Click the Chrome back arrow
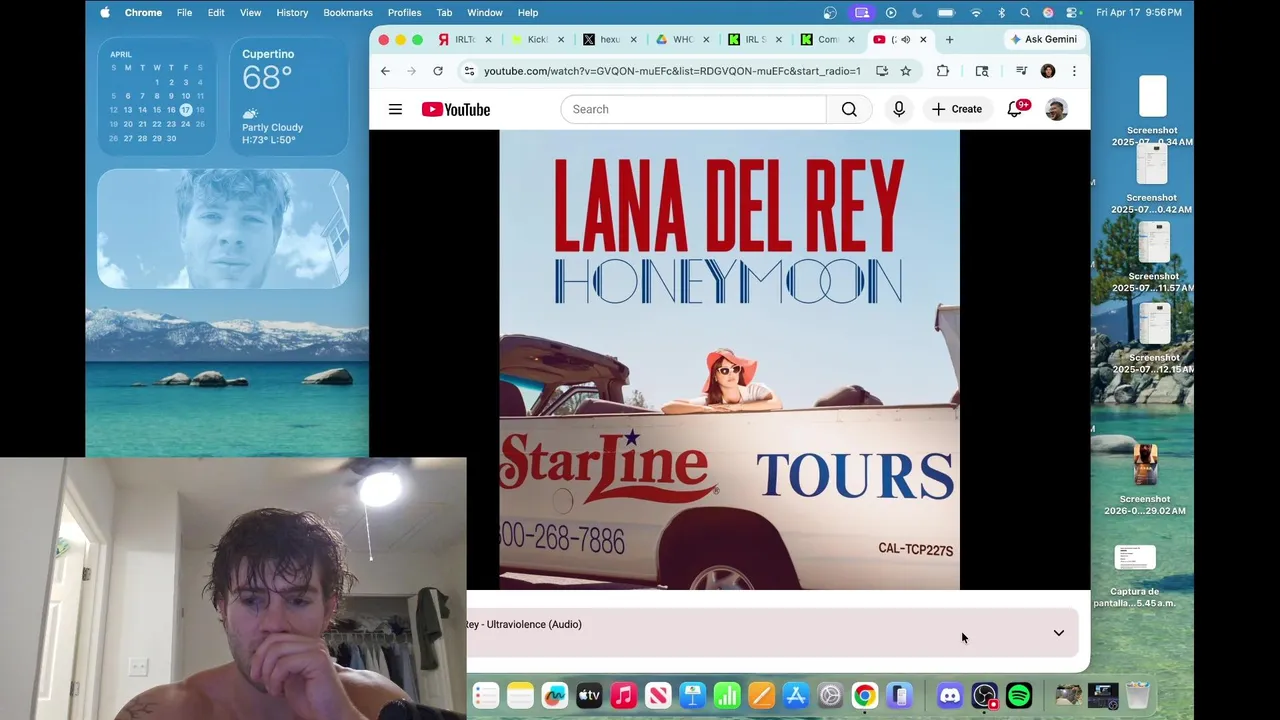The width and height of the screenshot is (1280, 720). coord(385,71)
